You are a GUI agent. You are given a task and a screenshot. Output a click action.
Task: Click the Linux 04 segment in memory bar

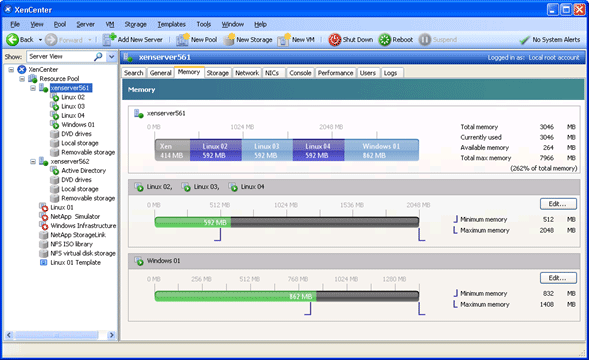pyautogui.click(x=318, y=150)
